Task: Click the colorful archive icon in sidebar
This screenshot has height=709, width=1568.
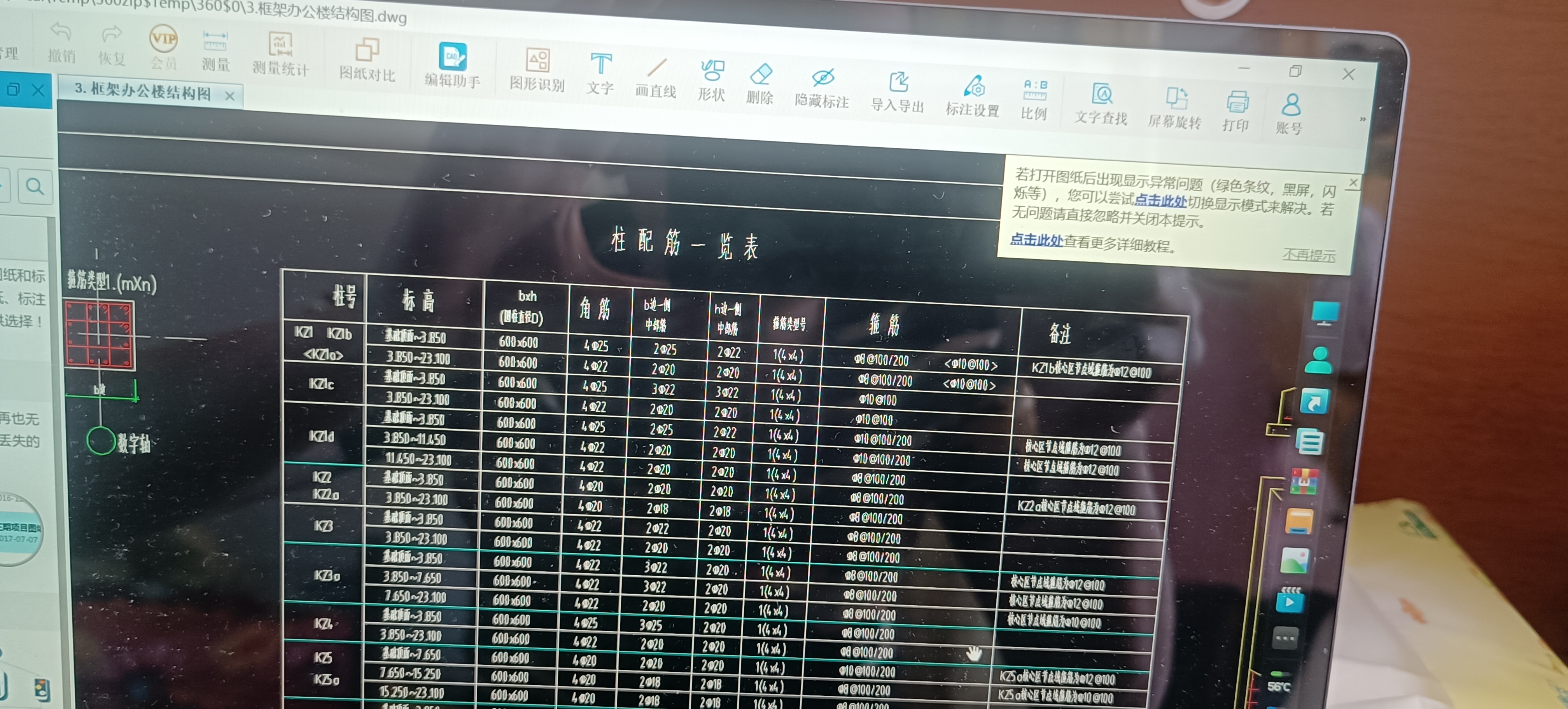Action: click(x=1304, y=481)
